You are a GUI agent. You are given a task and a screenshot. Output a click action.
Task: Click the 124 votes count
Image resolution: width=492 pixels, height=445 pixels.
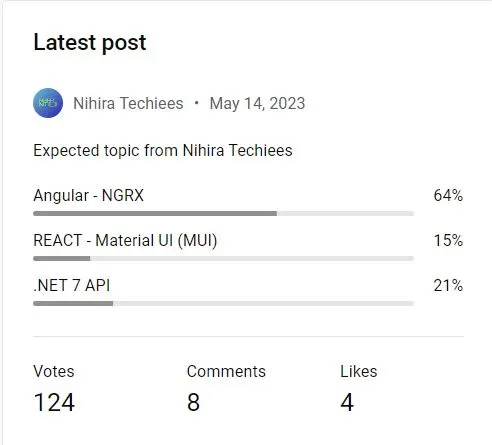(54, 402)
